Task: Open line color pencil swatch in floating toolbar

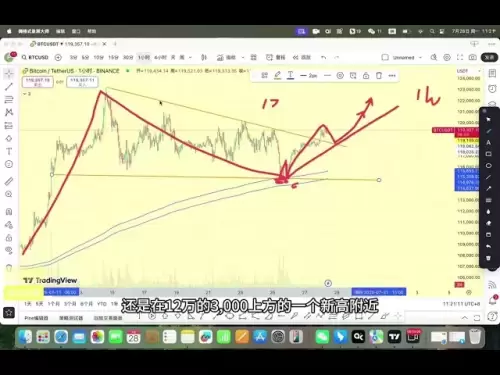Action: click(277, 76)
